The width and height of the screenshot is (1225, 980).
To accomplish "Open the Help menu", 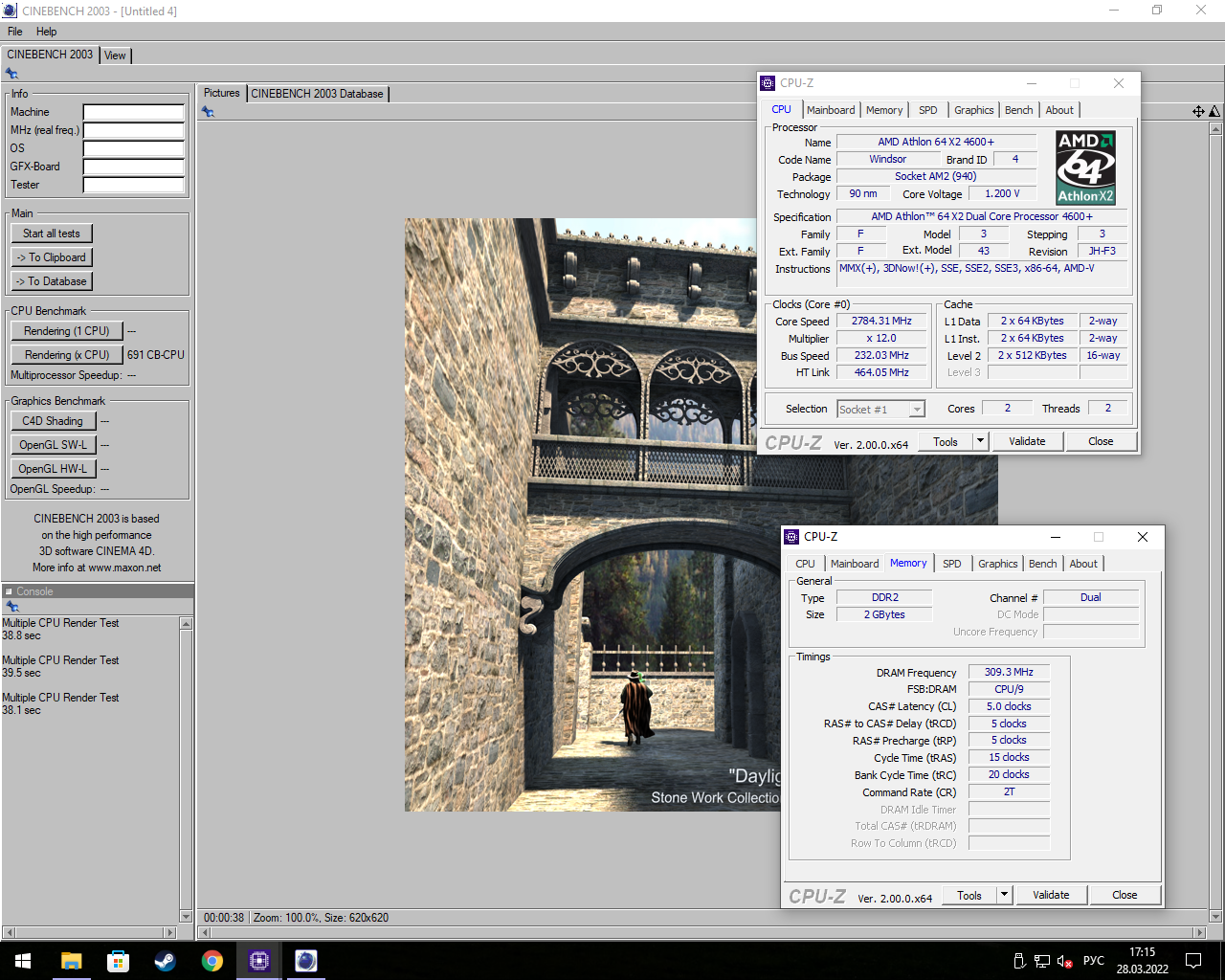I will coord(46,32).
